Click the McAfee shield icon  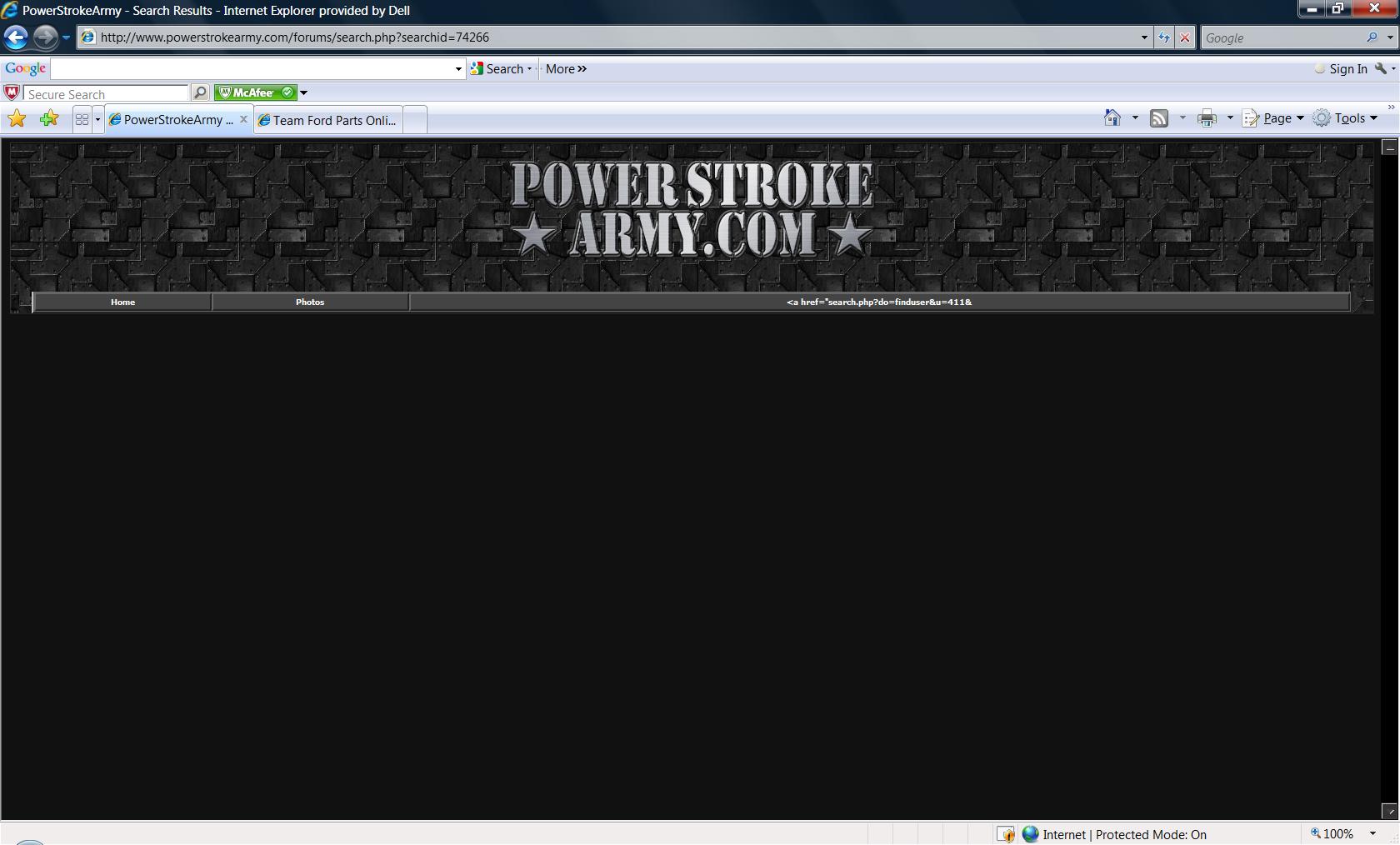tap(12, 92)
